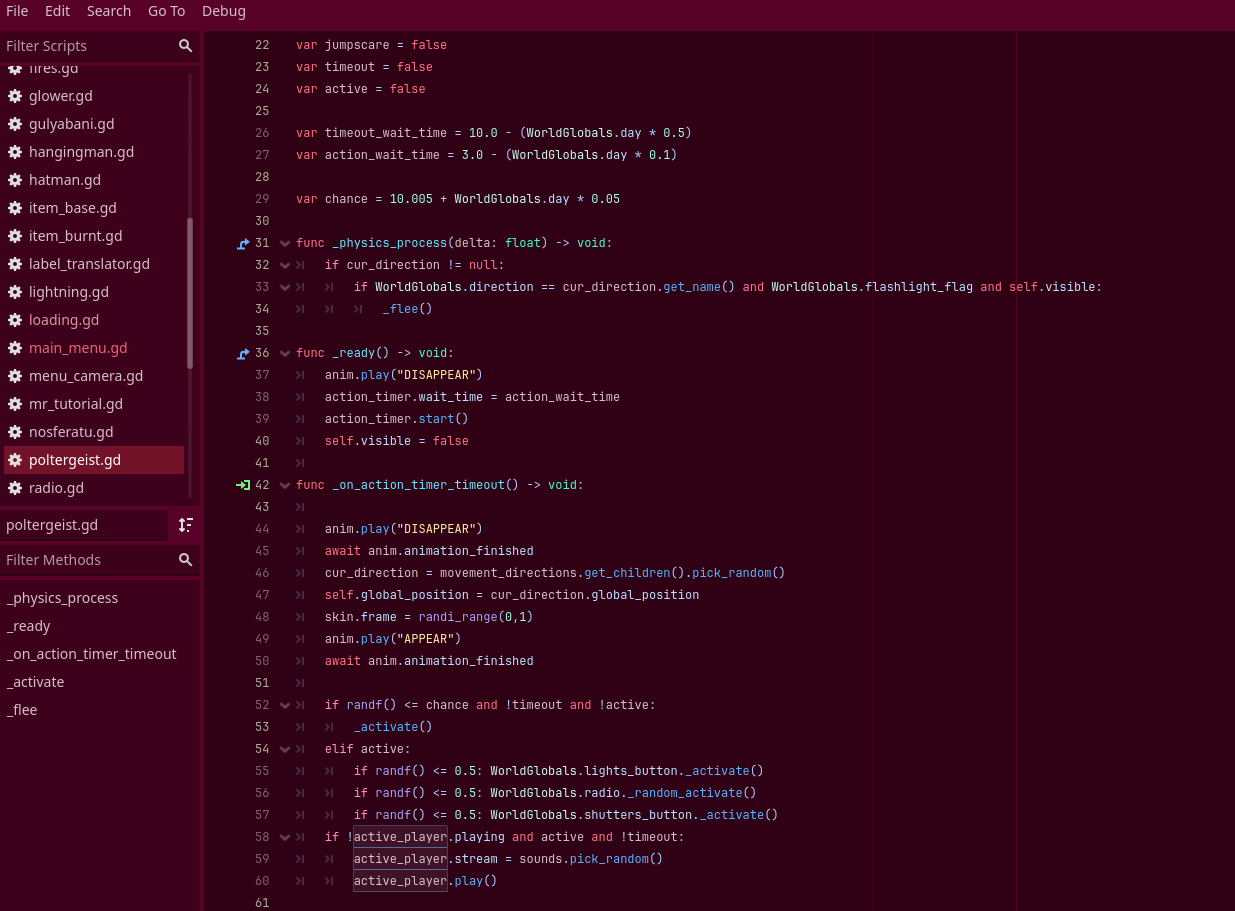Viewport: 1235px width, 911px height.
Task: Collapse the _physics_process function fold on line 31
Action: tap(285, 243)
